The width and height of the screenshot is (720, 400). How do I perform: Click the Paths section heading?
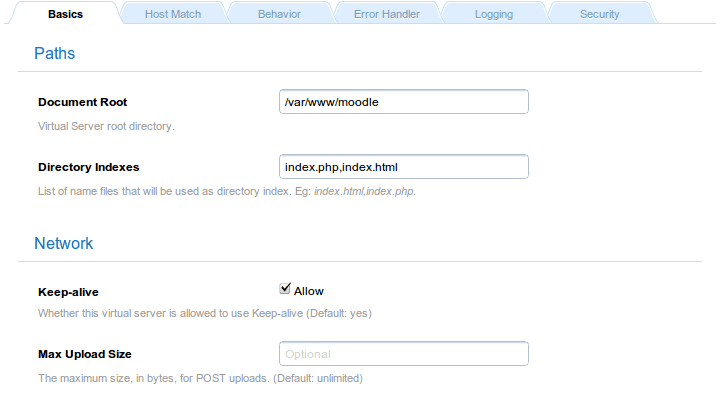[55, 53]
